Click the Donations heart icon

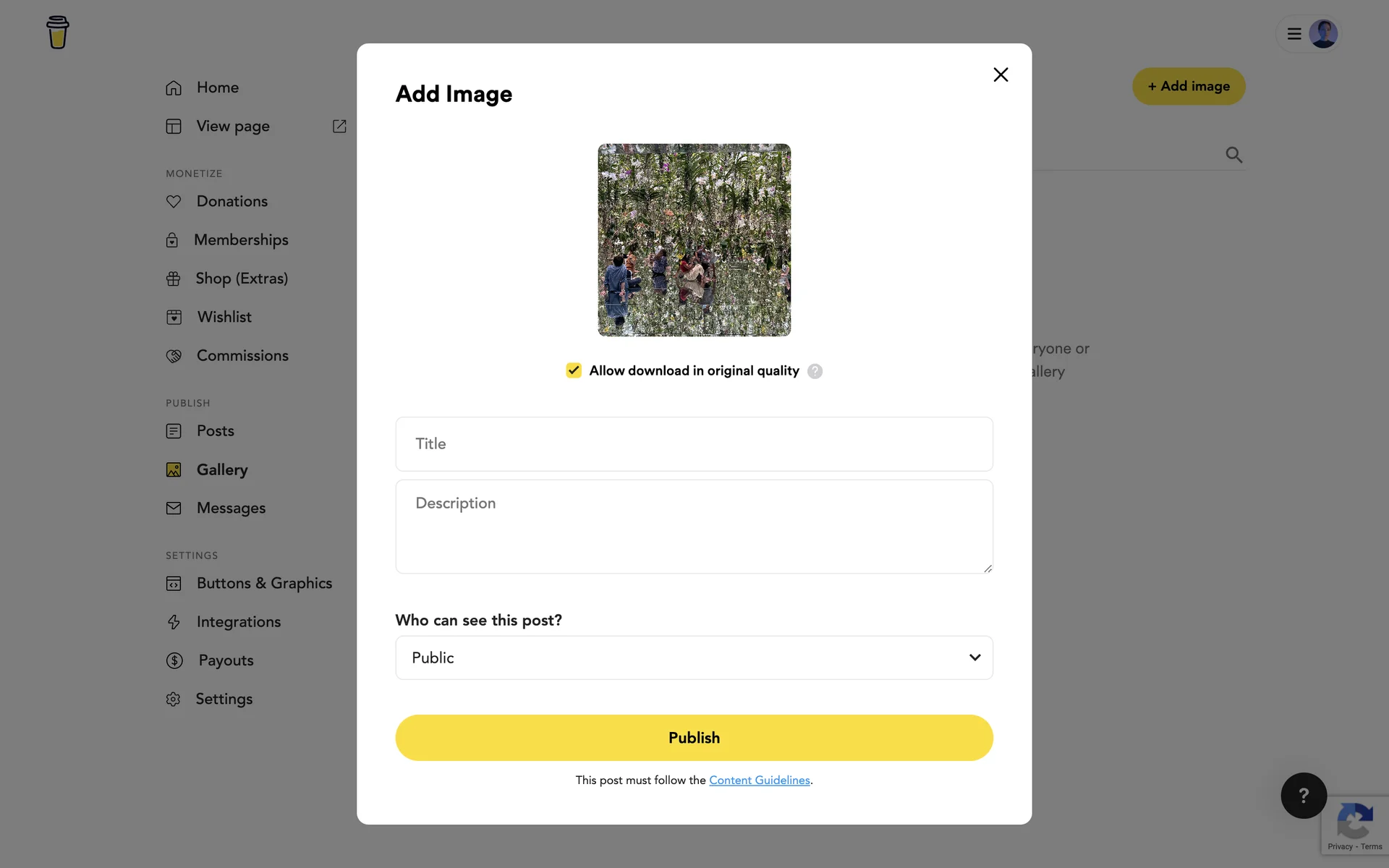pyautogui.click(x=174, y=201)
